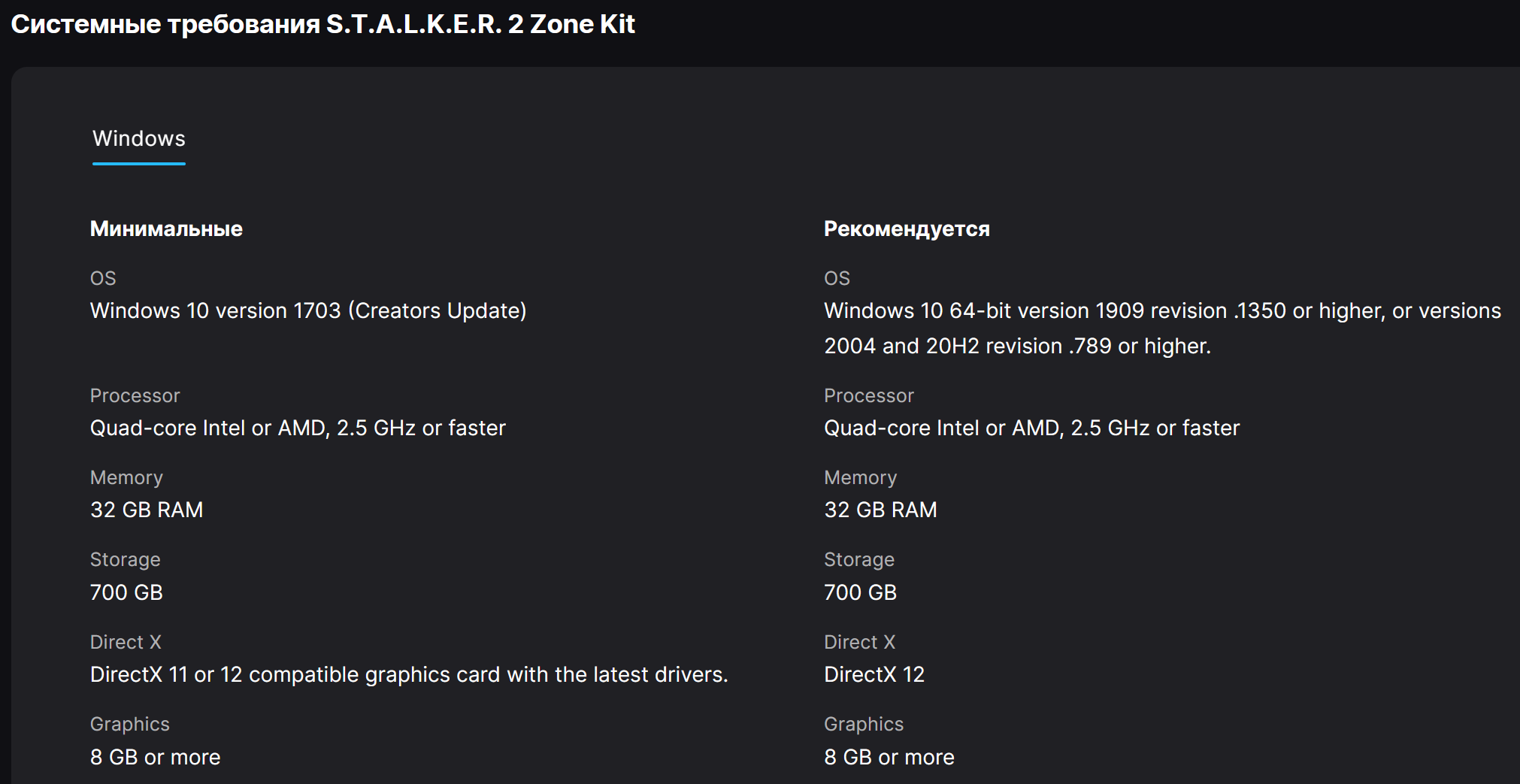Click the Storage label under Минимальные
This screenshot has width=1520, height=784.
point(125,559)
